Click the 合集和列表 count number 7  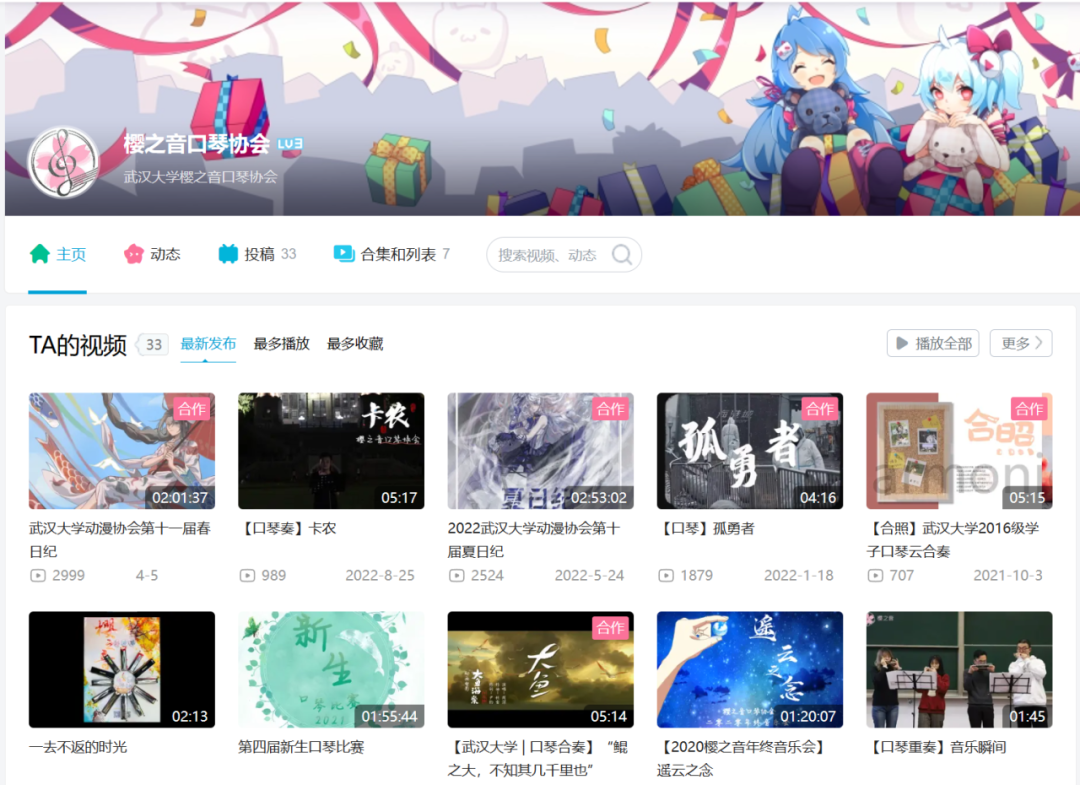point(446,254)
